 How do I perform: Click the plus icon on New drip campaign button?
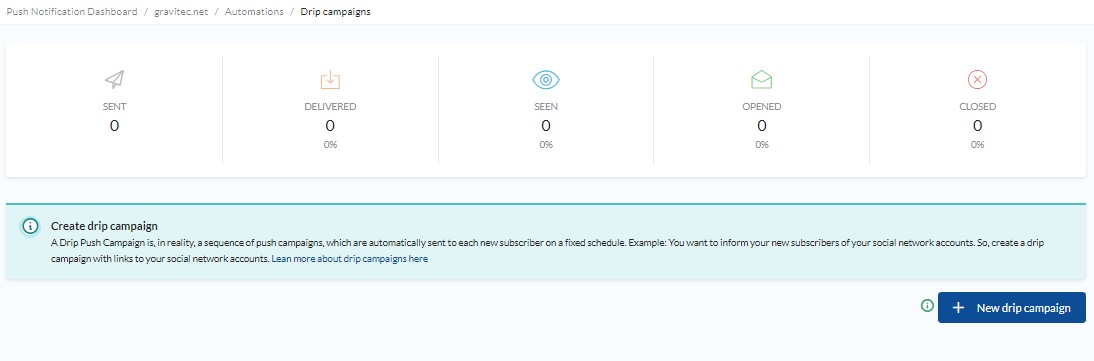click(x=959, y=308)
